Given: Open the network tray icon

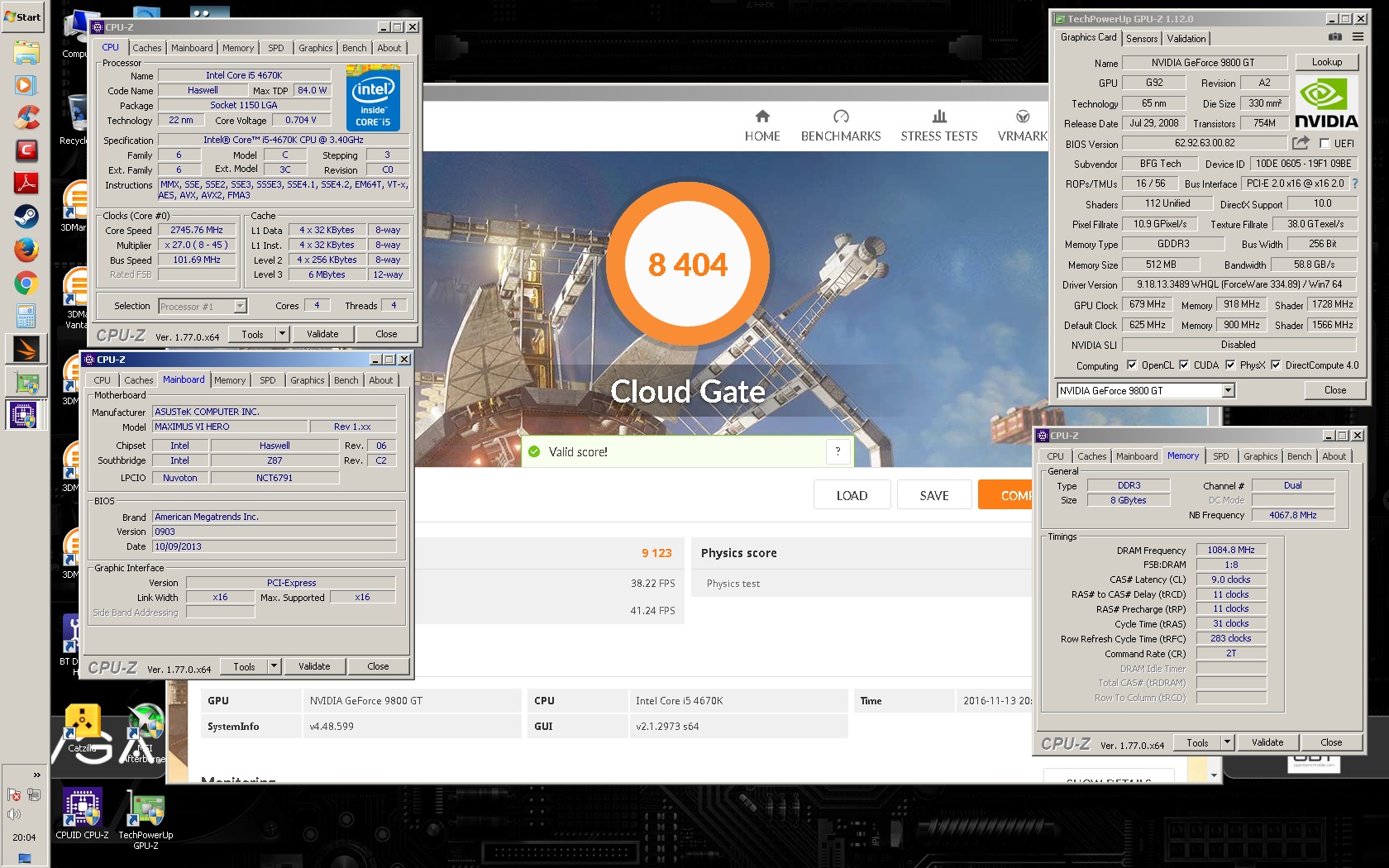Looking at the screenshot, I should (34, 795).
